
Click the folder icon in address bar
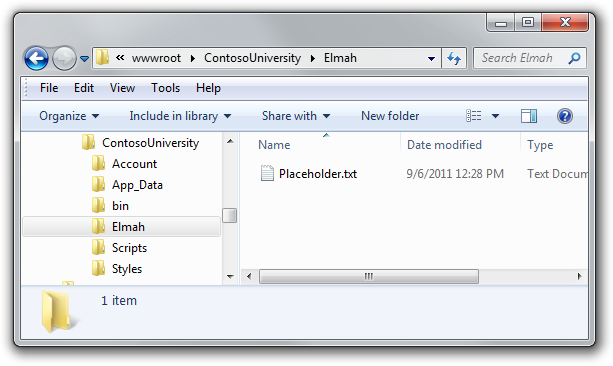point(102,57)
